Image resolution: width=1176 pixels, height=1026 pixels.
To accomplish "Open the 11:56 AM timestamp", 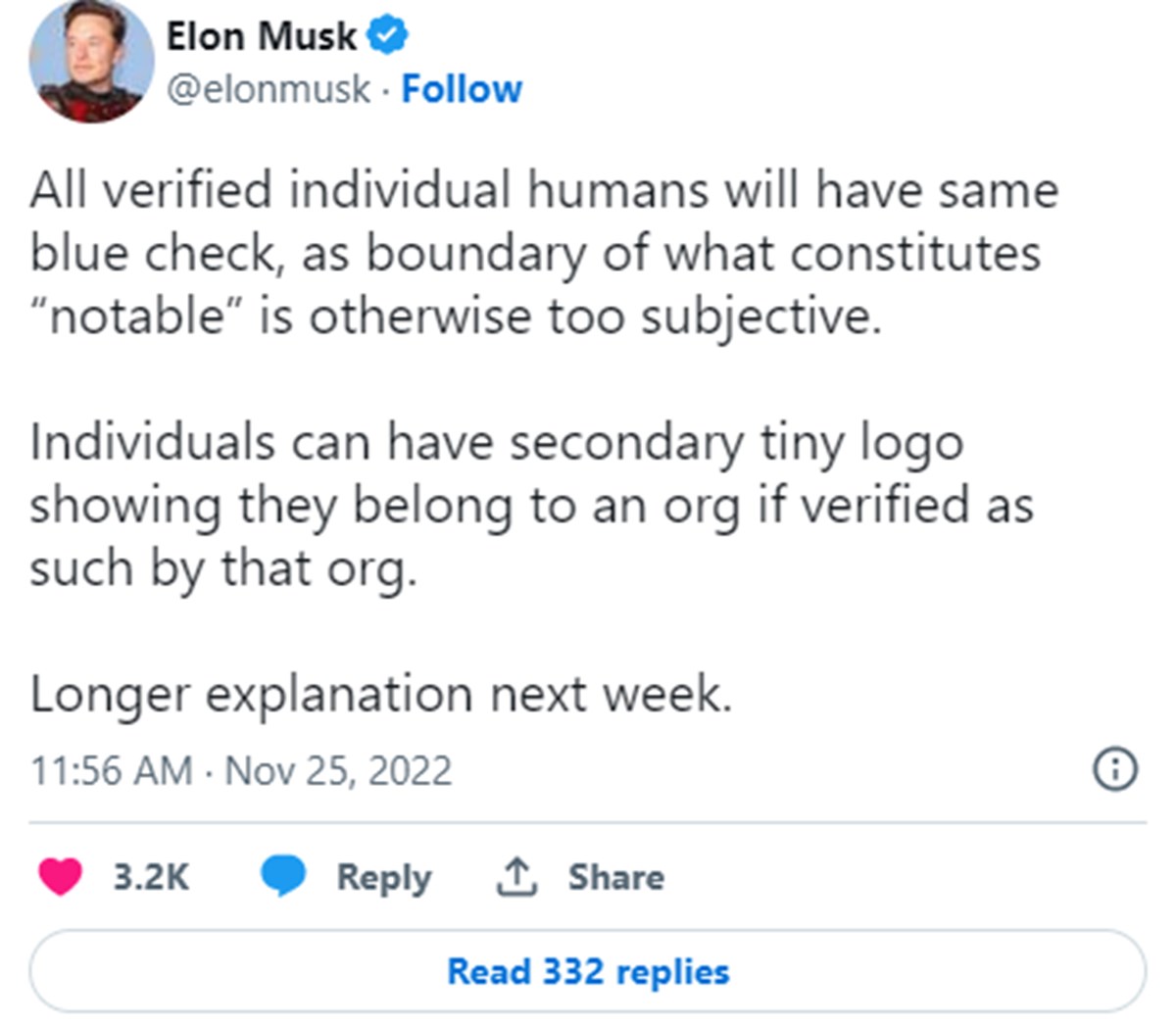I will coord(111,771).
